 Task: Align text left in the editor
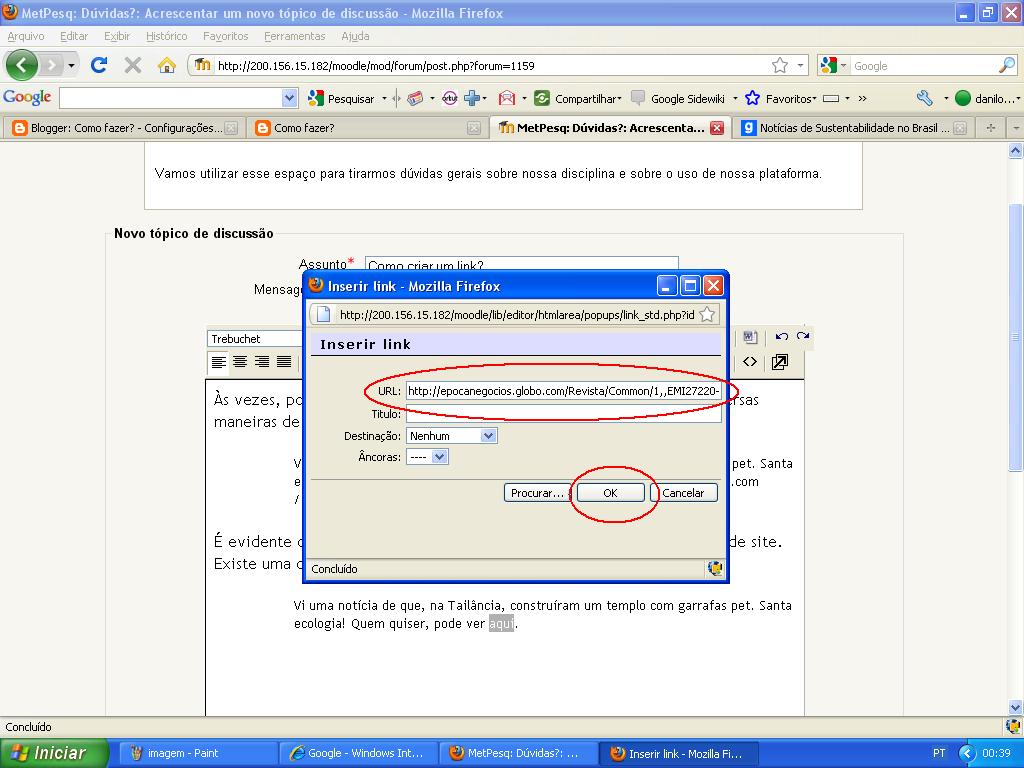pyautogui.click(x=219, y=362)
